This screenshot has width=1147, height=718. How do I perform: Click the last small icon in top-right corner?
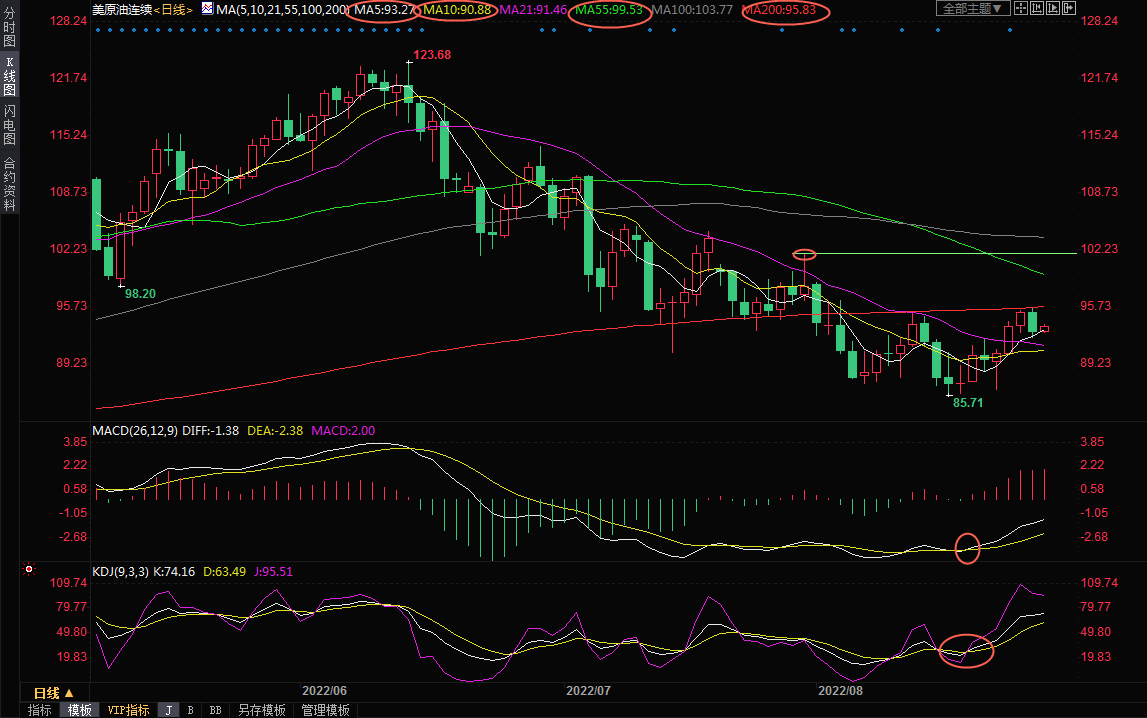click(x=1069, y=9)
